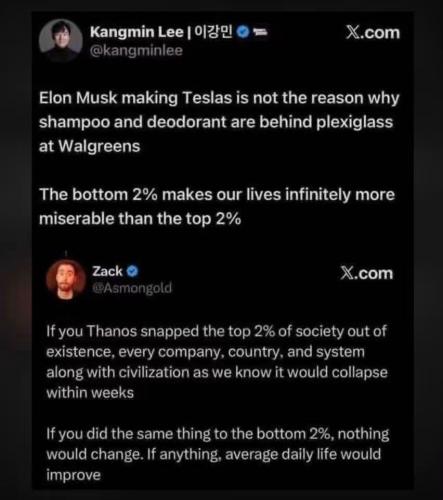
Task: Click the Zack display name
Action: (x=107, y=271)
